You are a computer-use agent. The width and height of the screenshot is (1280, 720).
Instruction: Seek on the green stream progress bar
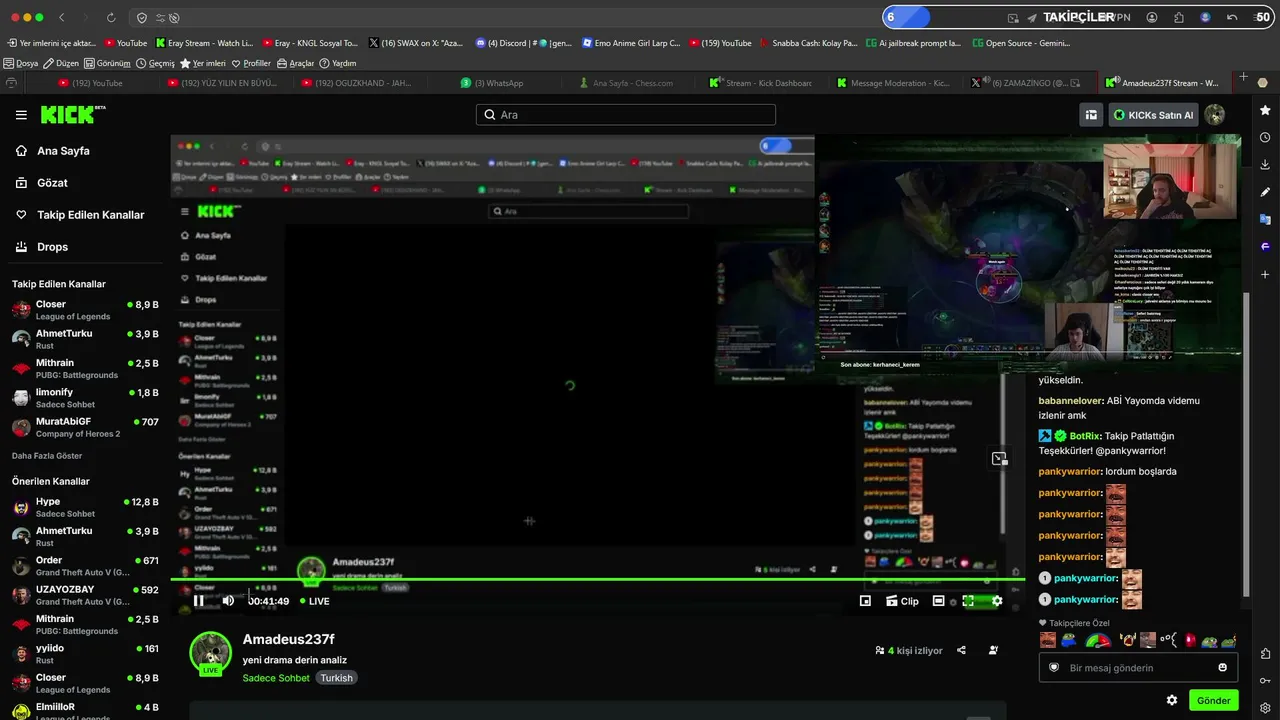(598, 580)
